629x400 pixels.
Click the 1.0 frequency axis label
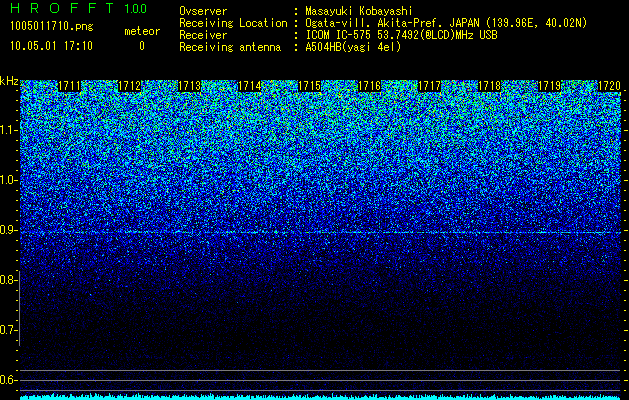(x=8, y=180)
